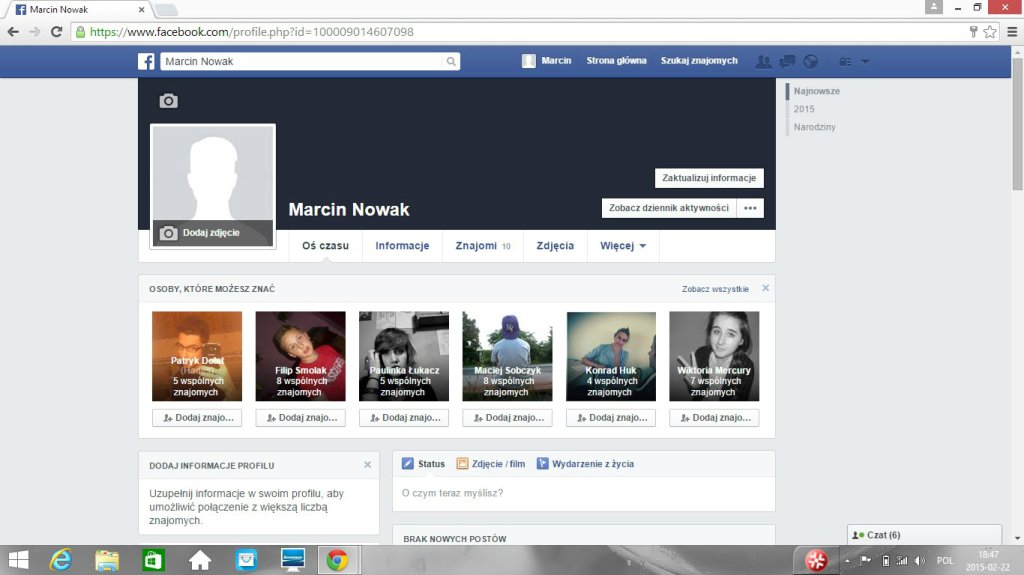Expand account settings dropdown arrow
Viewport: 1024px width, 575px height.
(x=865, y=61)
